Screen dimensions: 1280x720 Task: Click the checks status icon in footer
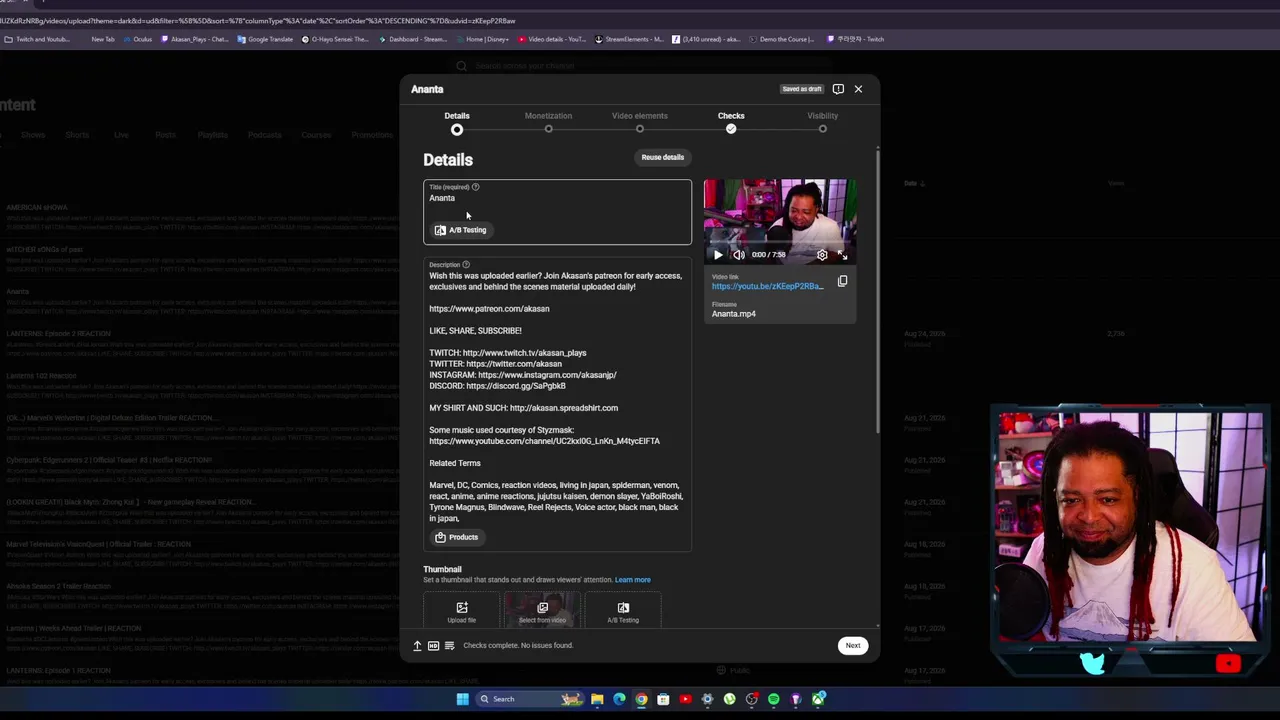pos(449,646)
